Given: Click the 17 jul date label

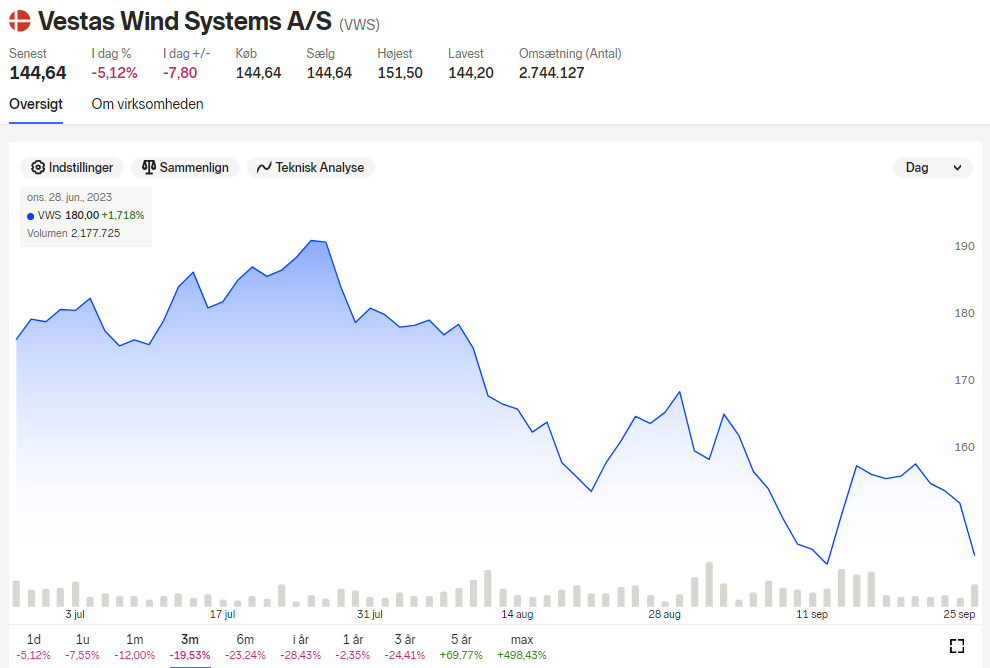Looking at the screenshot, I should click(222, 614).
